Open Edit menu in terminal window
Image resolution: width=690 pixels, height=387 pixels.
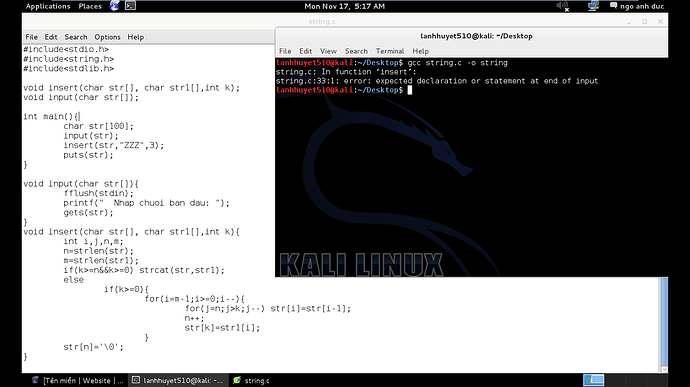coord(305,51)
